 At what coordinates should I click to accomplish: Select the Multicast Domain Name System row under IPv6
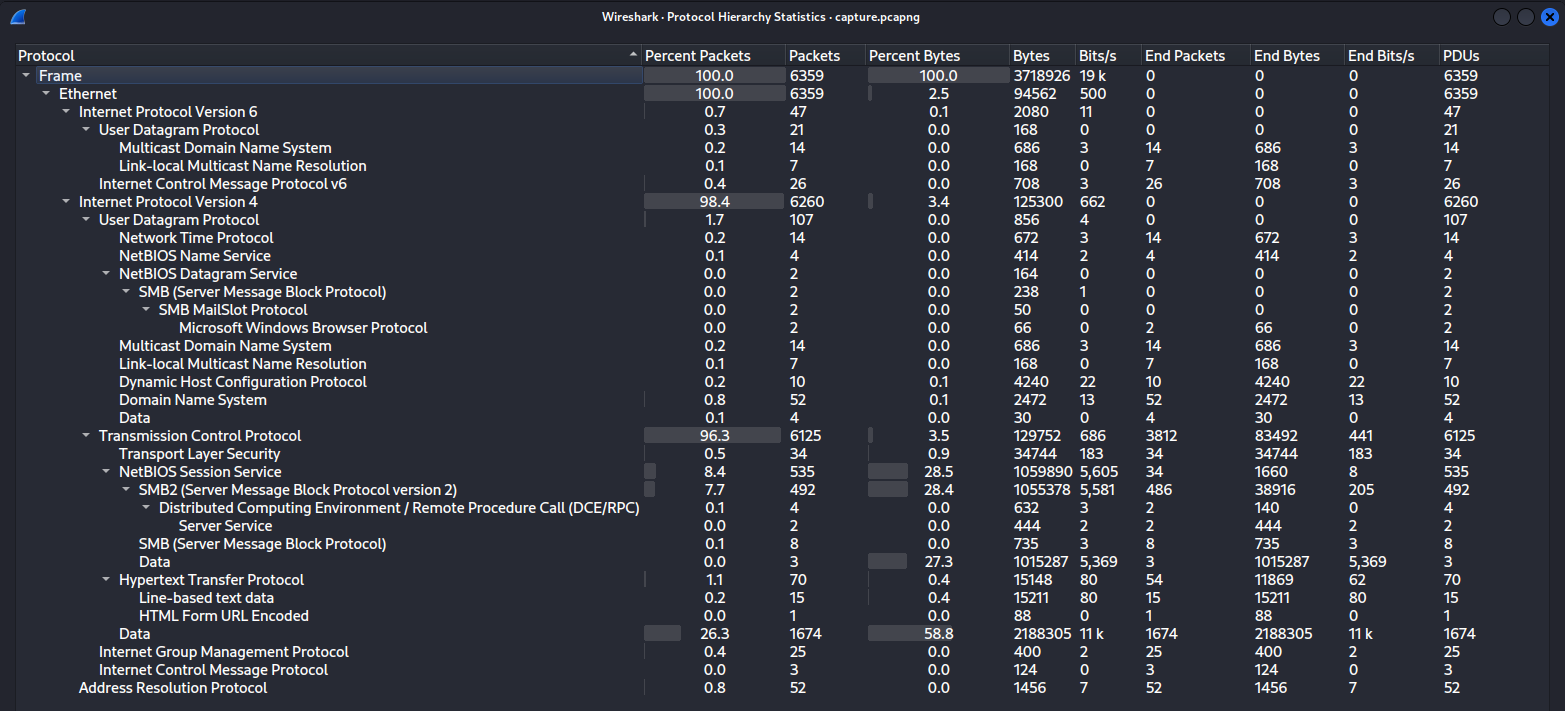point(782,148)
